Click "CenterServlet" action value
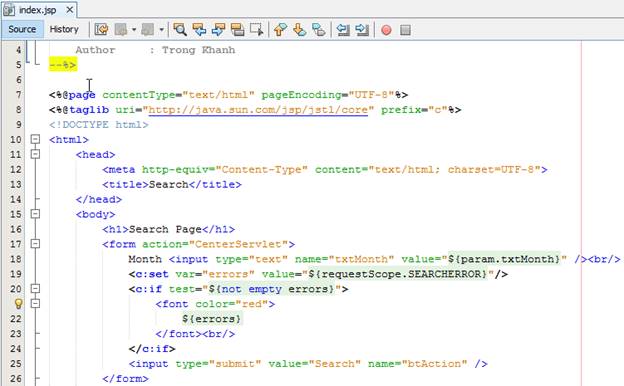 click(238, 244)
